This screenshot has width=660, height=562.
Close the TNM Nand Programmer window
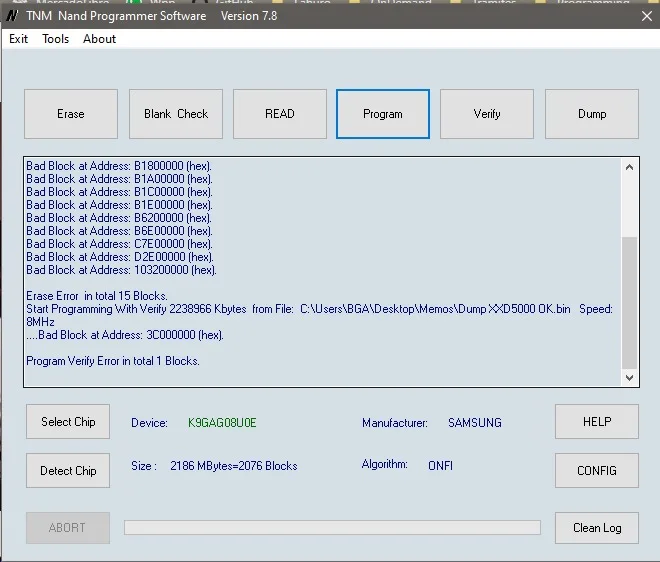pyautogui.click(x=647, y=16)
